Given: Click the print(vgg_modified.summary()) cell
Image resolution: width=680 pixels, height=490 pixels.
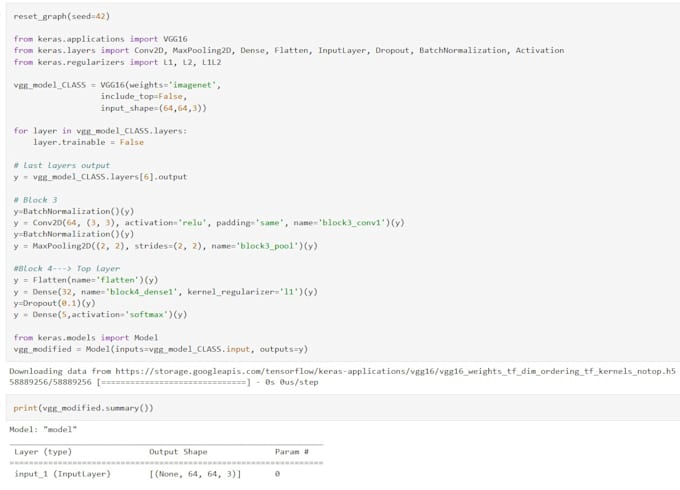Looking at the screenshot, I should pyautogui.click(x=83, y=408).
